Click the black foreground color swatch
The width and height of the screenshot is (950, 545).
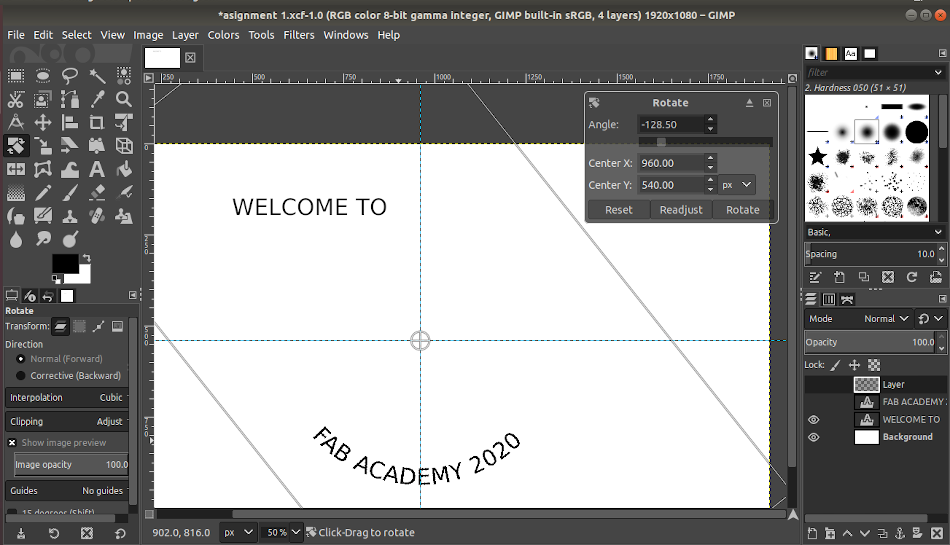(65, 263)
